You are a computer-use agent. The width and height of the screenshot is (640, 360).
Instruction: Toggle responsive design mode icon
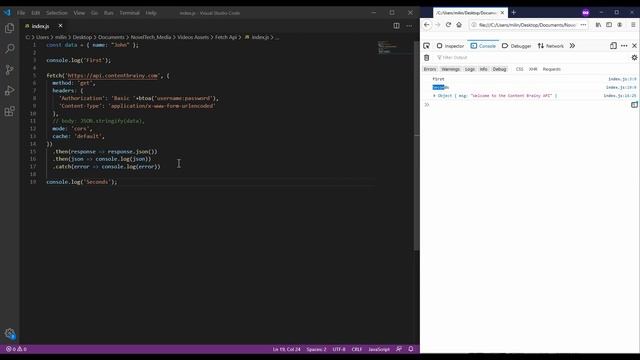pos(613,46)
